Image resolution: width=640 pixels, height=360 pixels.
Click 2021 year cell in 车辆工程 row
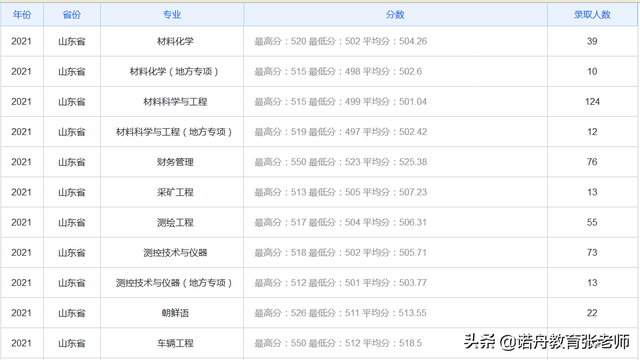click(21, 343)
